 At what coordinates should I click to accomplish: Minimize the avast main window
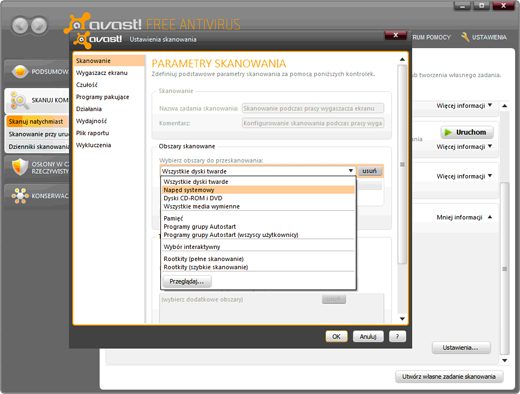tap(462, 6)
